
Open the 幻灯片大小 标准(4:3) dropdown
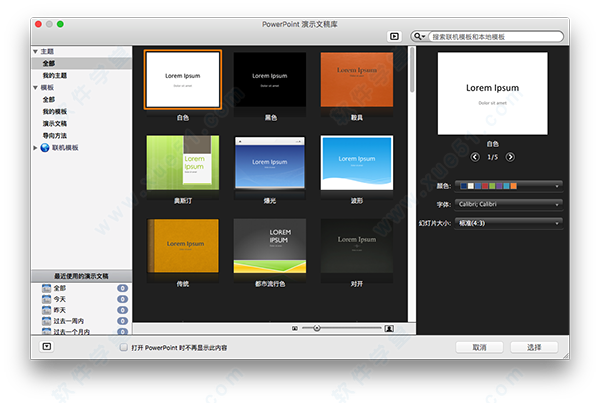tap(509, 223)
